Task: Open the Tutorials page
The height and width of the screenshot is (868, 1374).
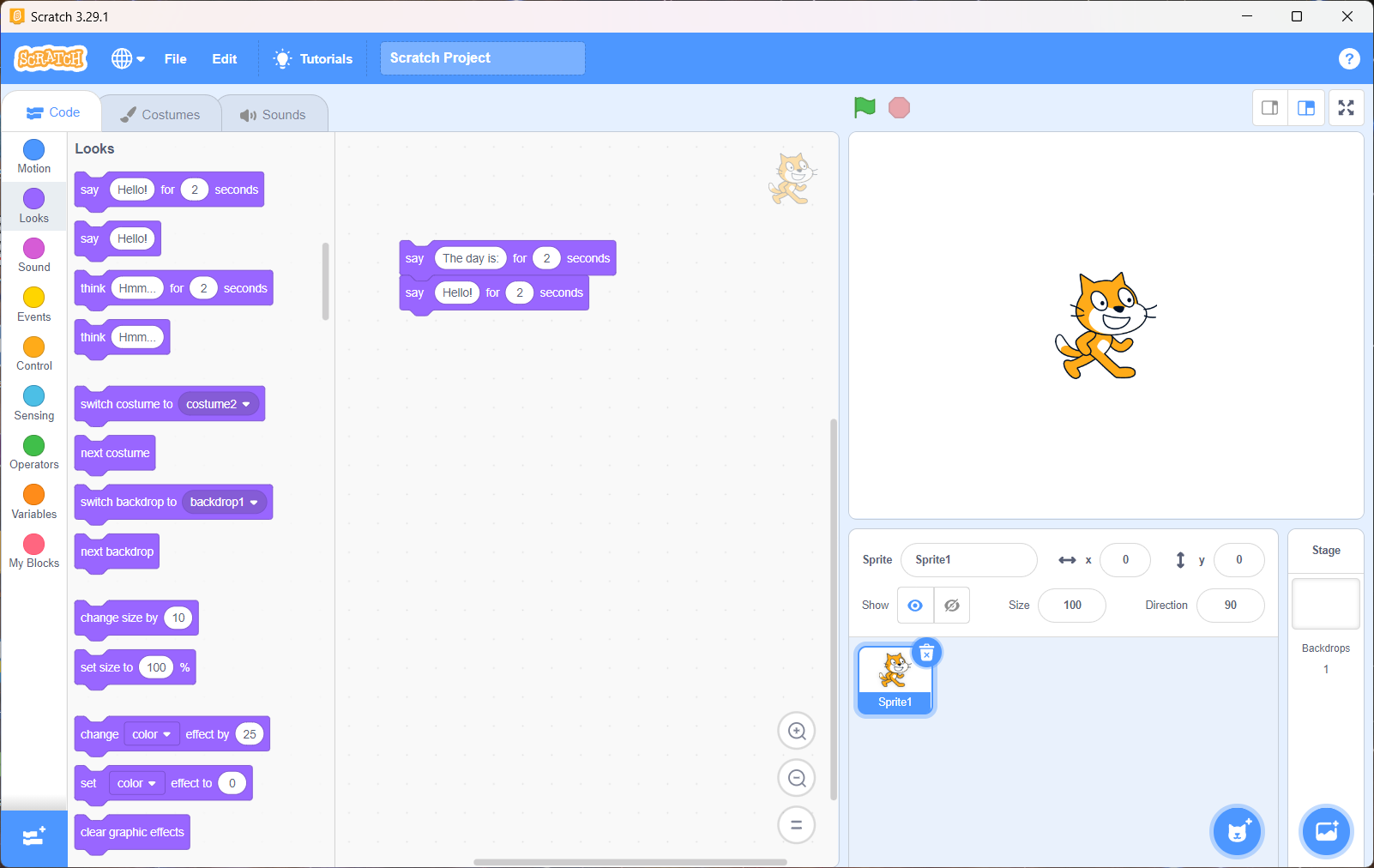Action: [314, 58]
